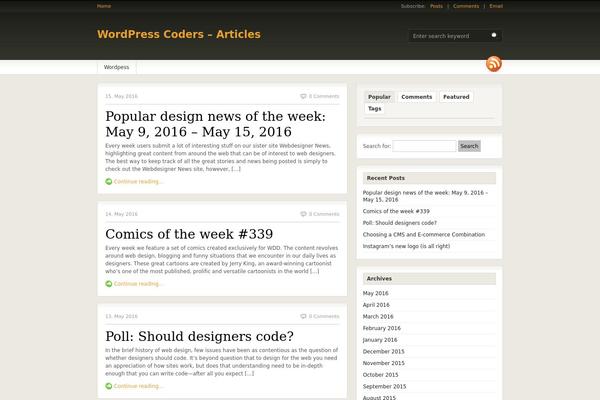Image resolution: width=600 pixels, height=400 pixels.
Task: Open Choosing a CMS and E-commerce Combination
Action: tap(424, 234)
